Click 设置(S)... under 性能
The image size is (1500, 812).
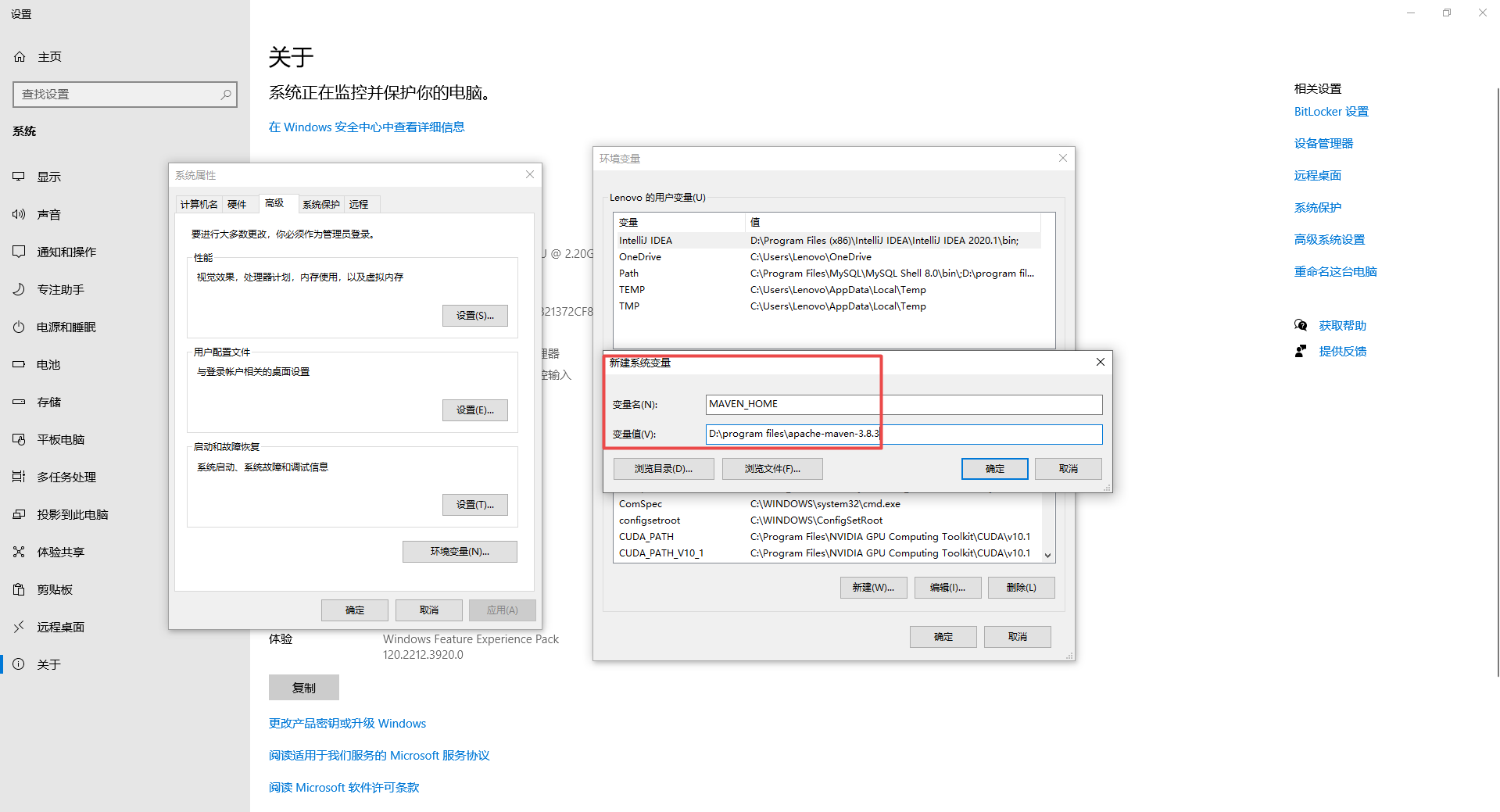coord(475,316)
